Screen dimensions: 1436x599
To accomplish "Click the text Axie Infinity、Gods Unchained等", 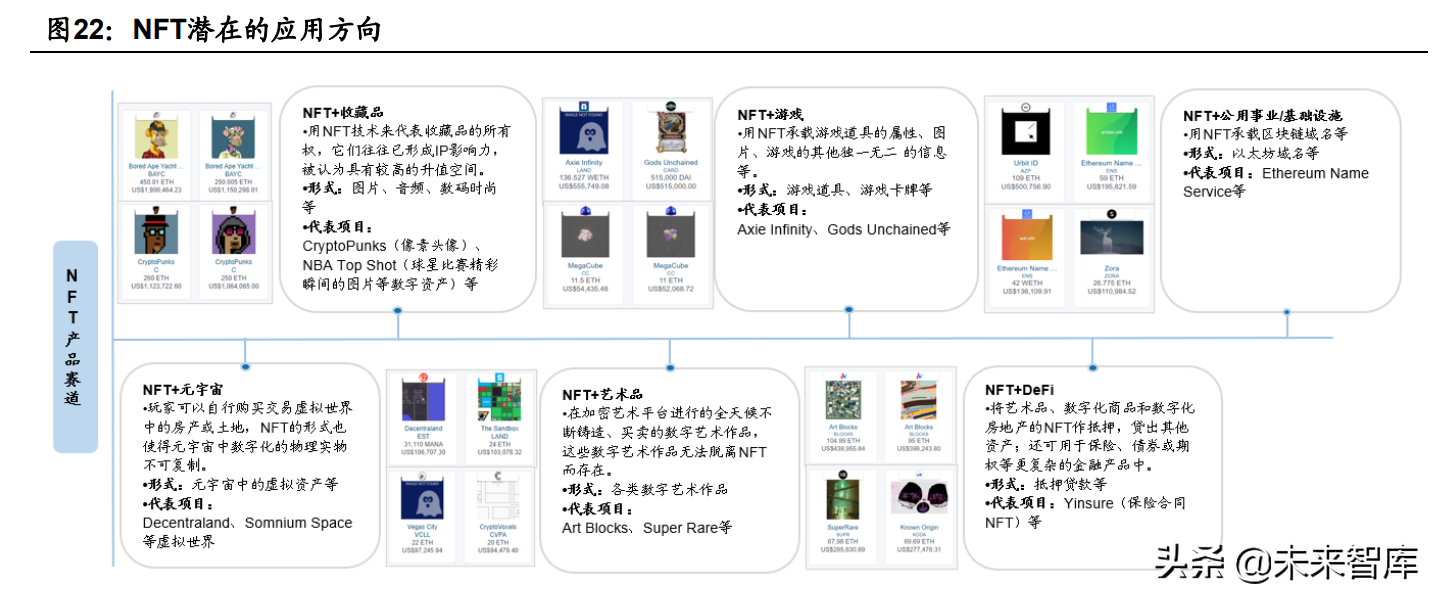I will pos(844,229).
